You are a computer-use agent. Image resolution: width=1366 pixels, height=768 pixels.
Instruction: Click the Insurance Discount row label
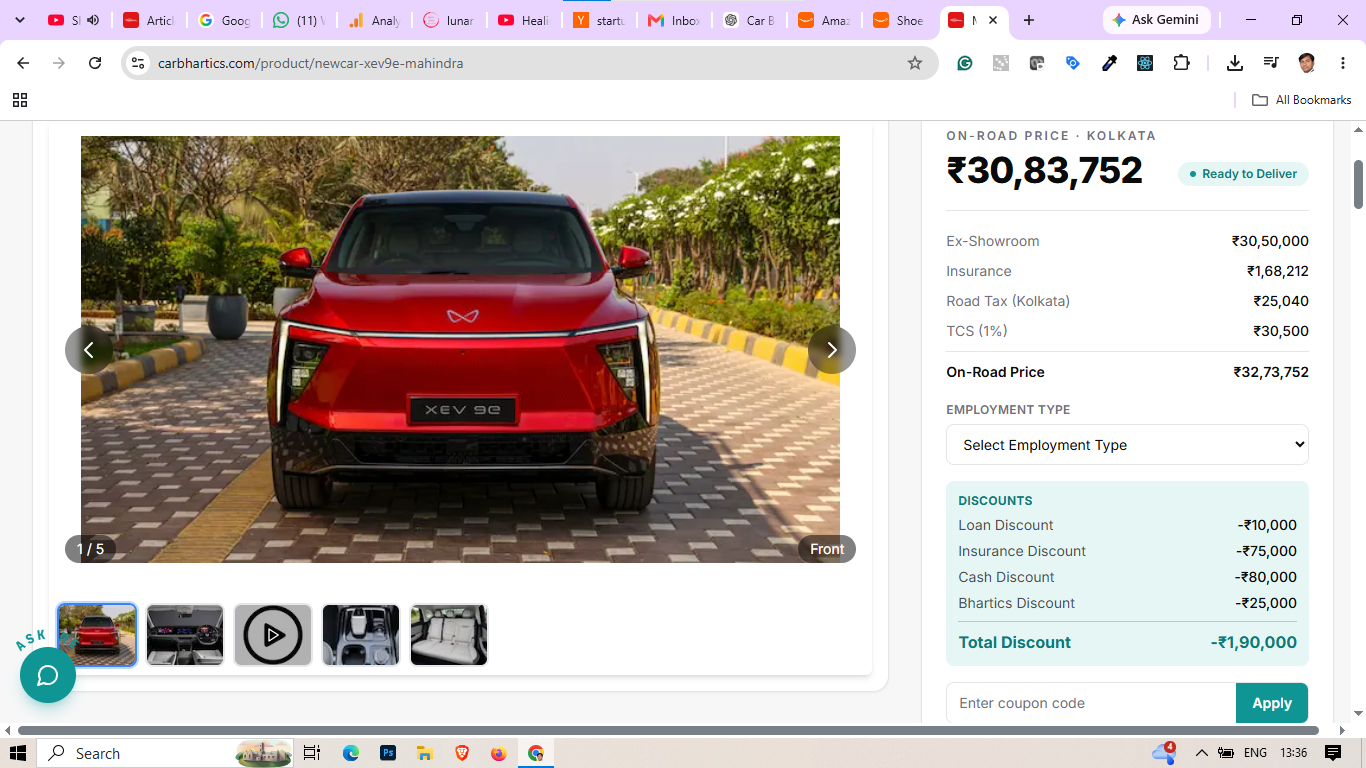pos(1022,551)
